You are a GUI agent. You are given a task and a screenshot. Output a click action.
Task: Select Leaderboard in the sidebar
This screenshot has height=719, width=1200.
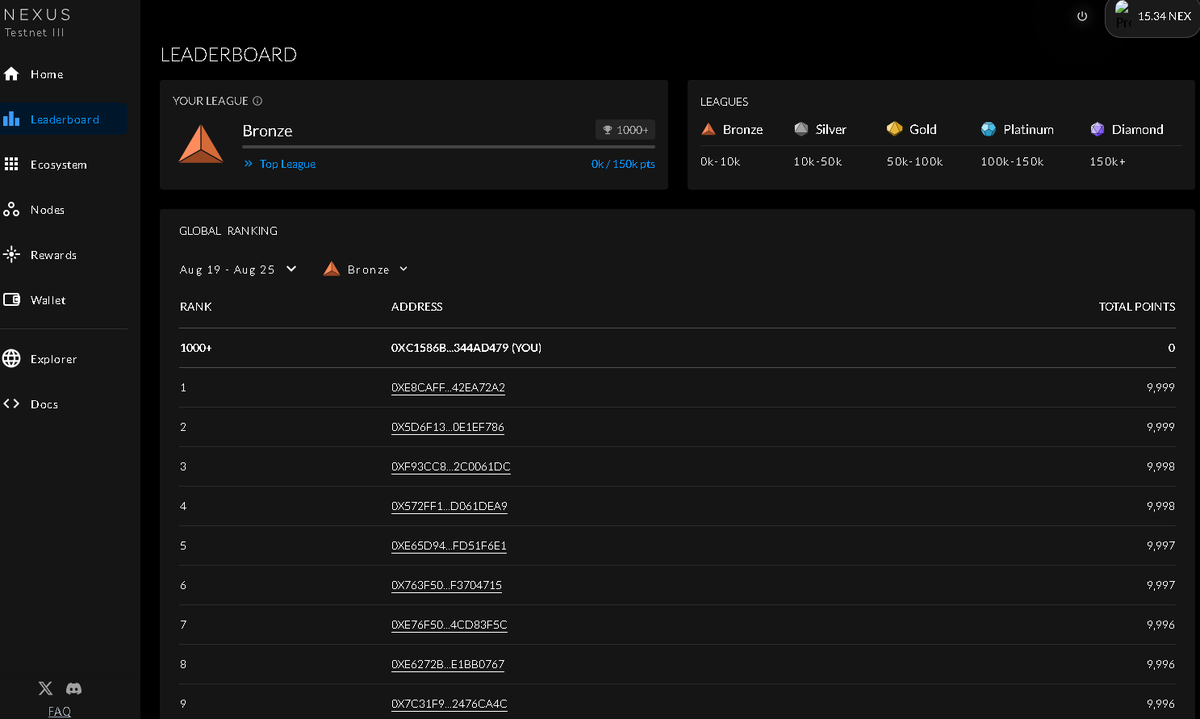(x=65, y=119)
